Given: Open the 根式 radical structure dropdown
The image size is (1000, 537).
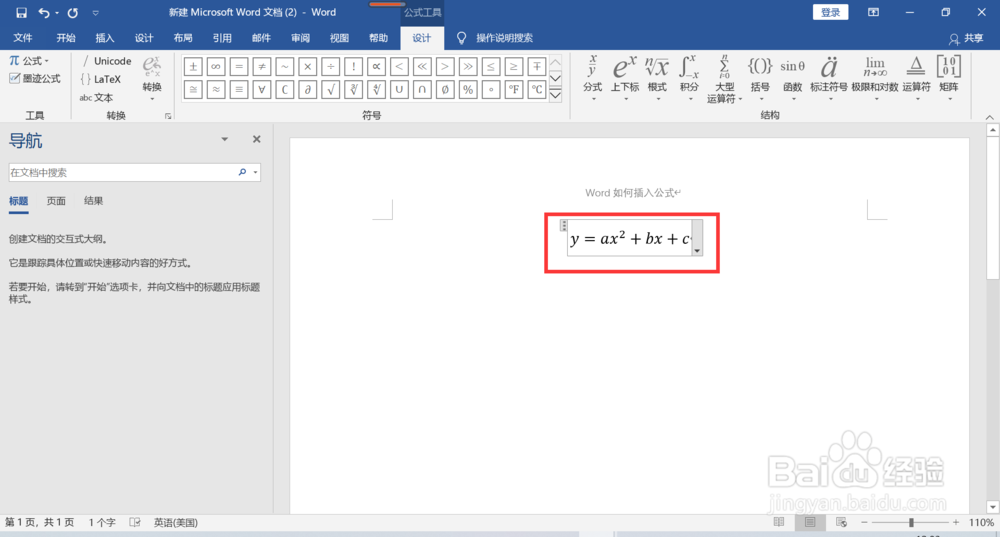Looking at the screenshot, I should pos(657,78).
